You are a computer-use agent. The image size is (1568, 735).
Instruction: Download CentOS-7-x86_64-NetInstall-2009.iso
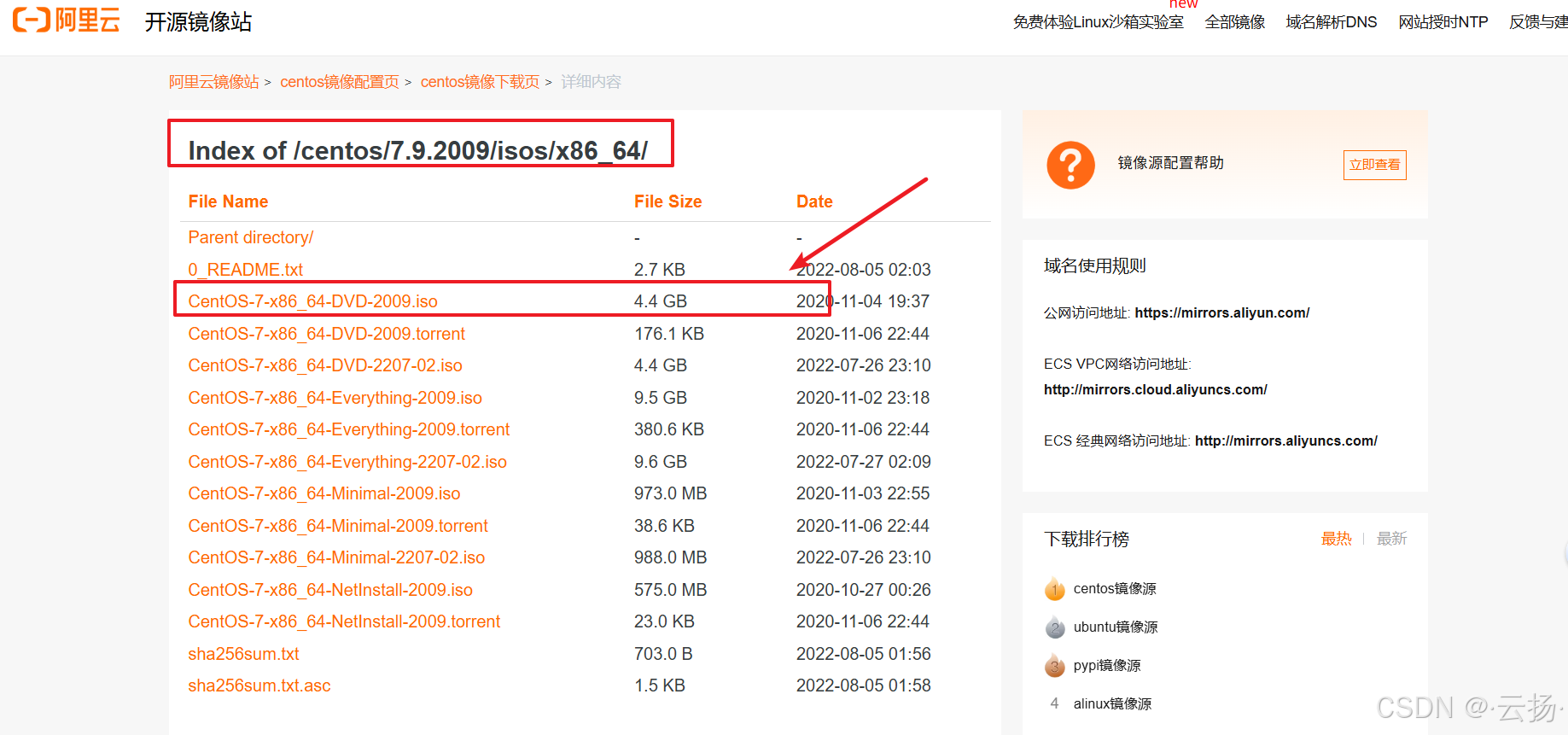click(x=330, y=590)
